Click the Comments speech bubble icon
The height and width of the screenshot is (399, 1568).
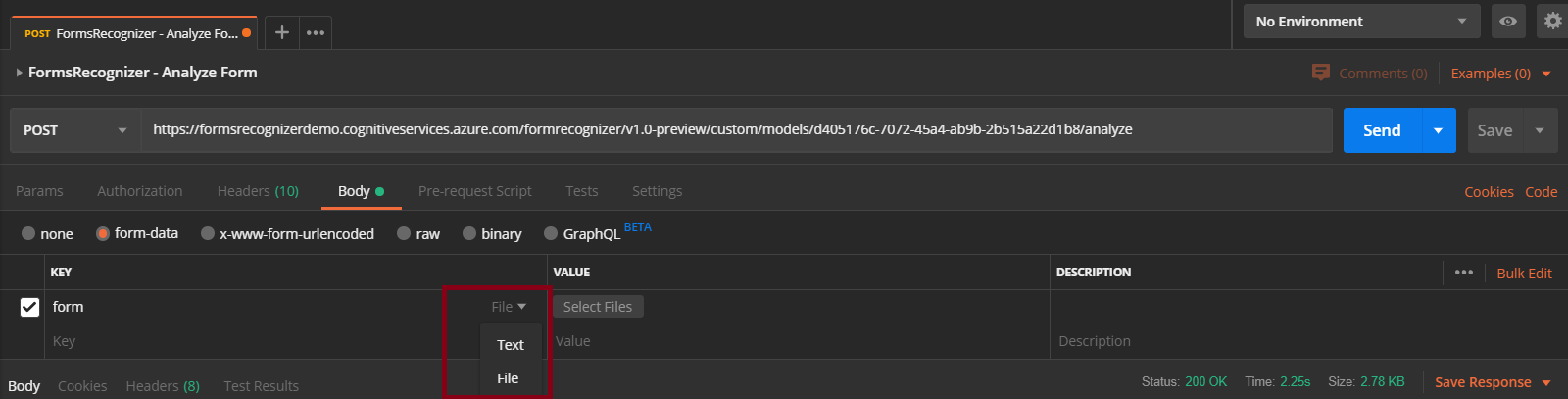tap(1321, 73)
